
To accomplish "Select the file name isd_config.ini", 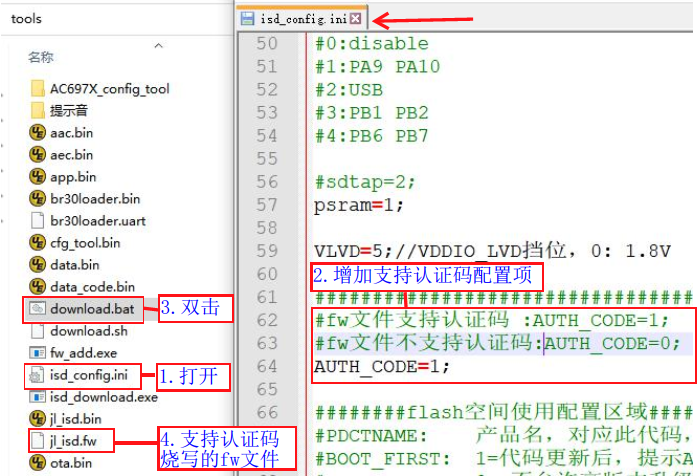I will pyautogui.click(x=89, y=375).
